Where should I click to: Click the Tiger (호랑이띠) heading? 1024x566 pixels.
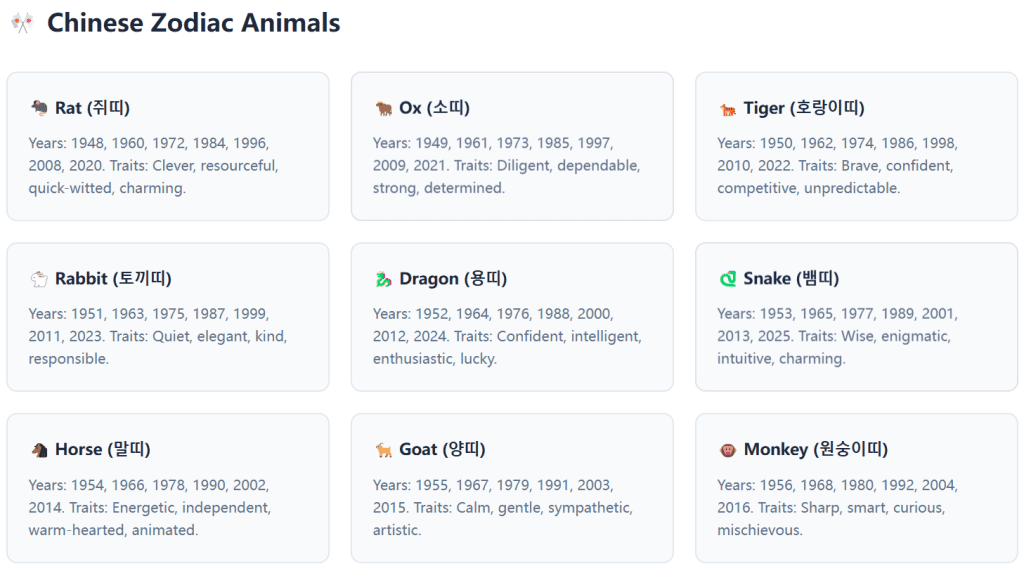(x=804, y=108)
